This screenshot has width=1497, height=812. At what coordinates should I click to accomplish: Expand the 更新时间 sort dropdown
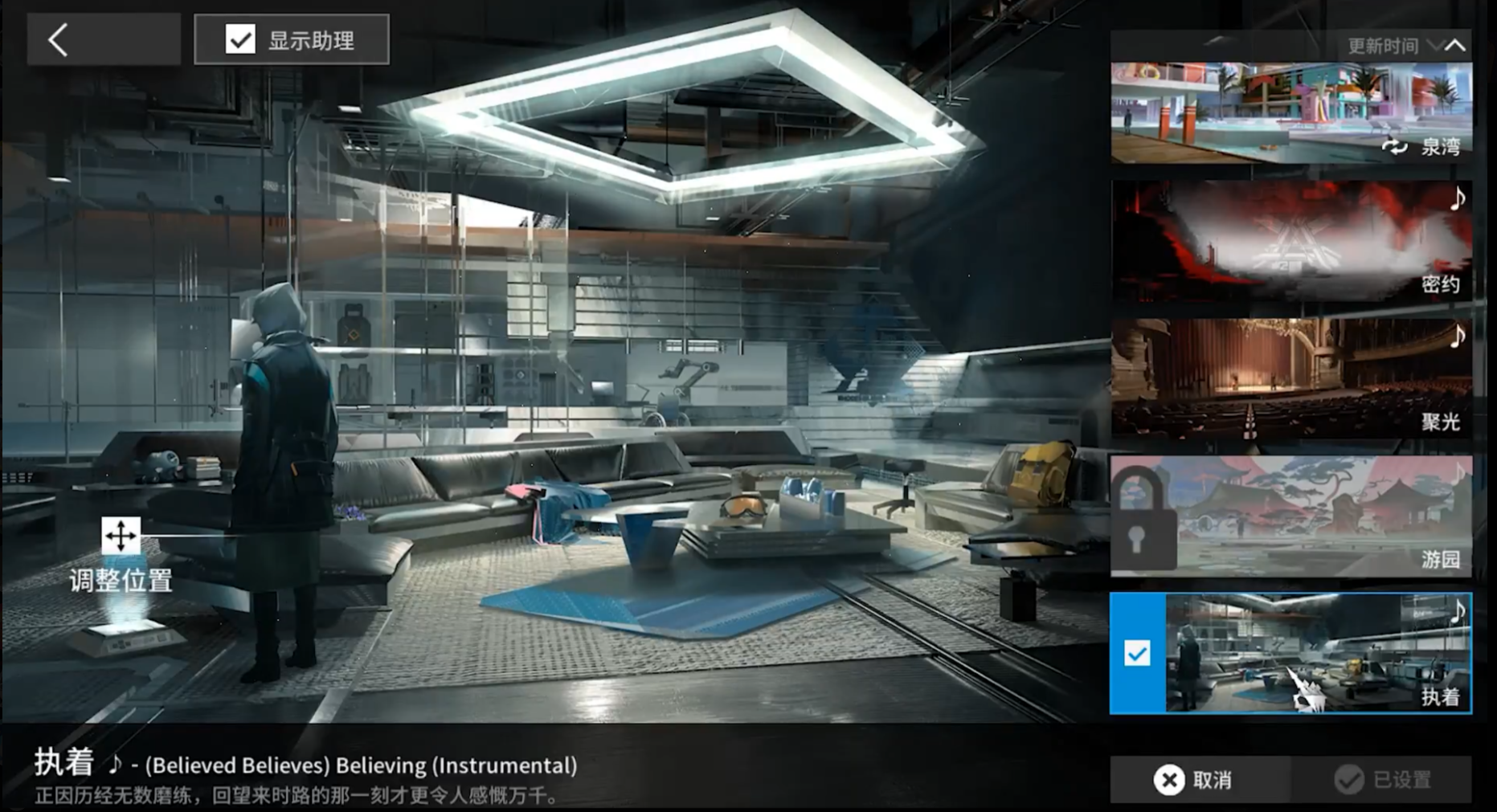click(1394, 46)
